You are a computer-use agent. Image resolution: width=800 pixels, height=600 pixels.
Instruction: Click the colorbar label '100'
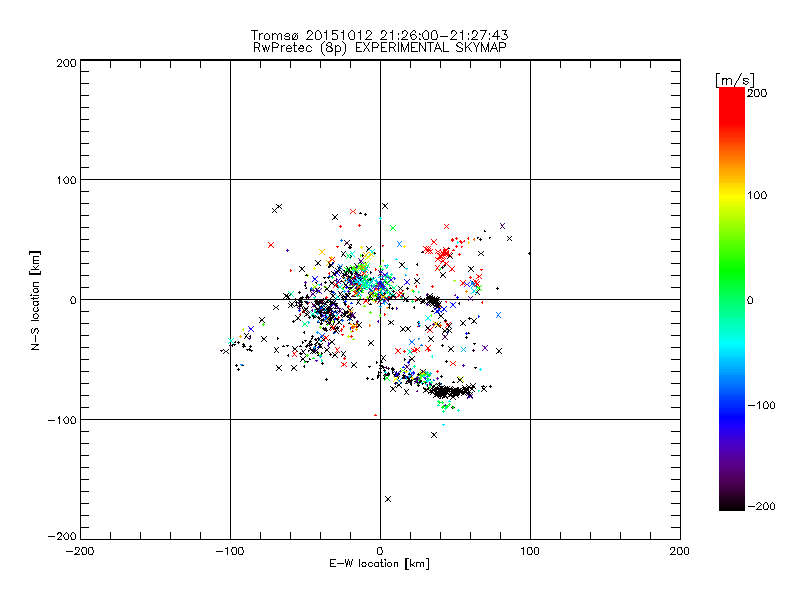click(757, 195)
